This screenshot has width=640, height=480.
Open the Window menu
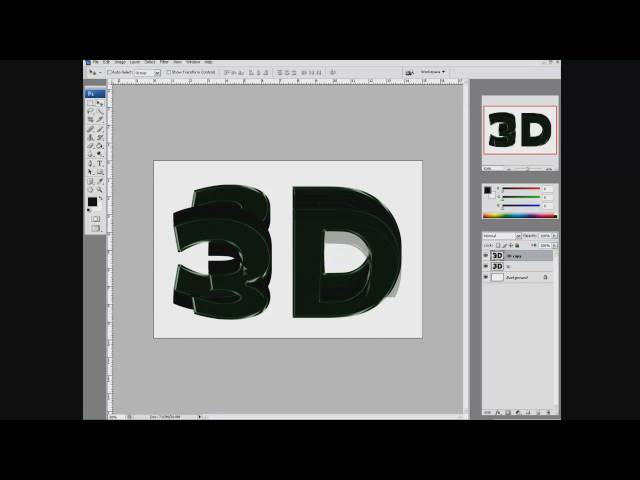pos(193,62)
